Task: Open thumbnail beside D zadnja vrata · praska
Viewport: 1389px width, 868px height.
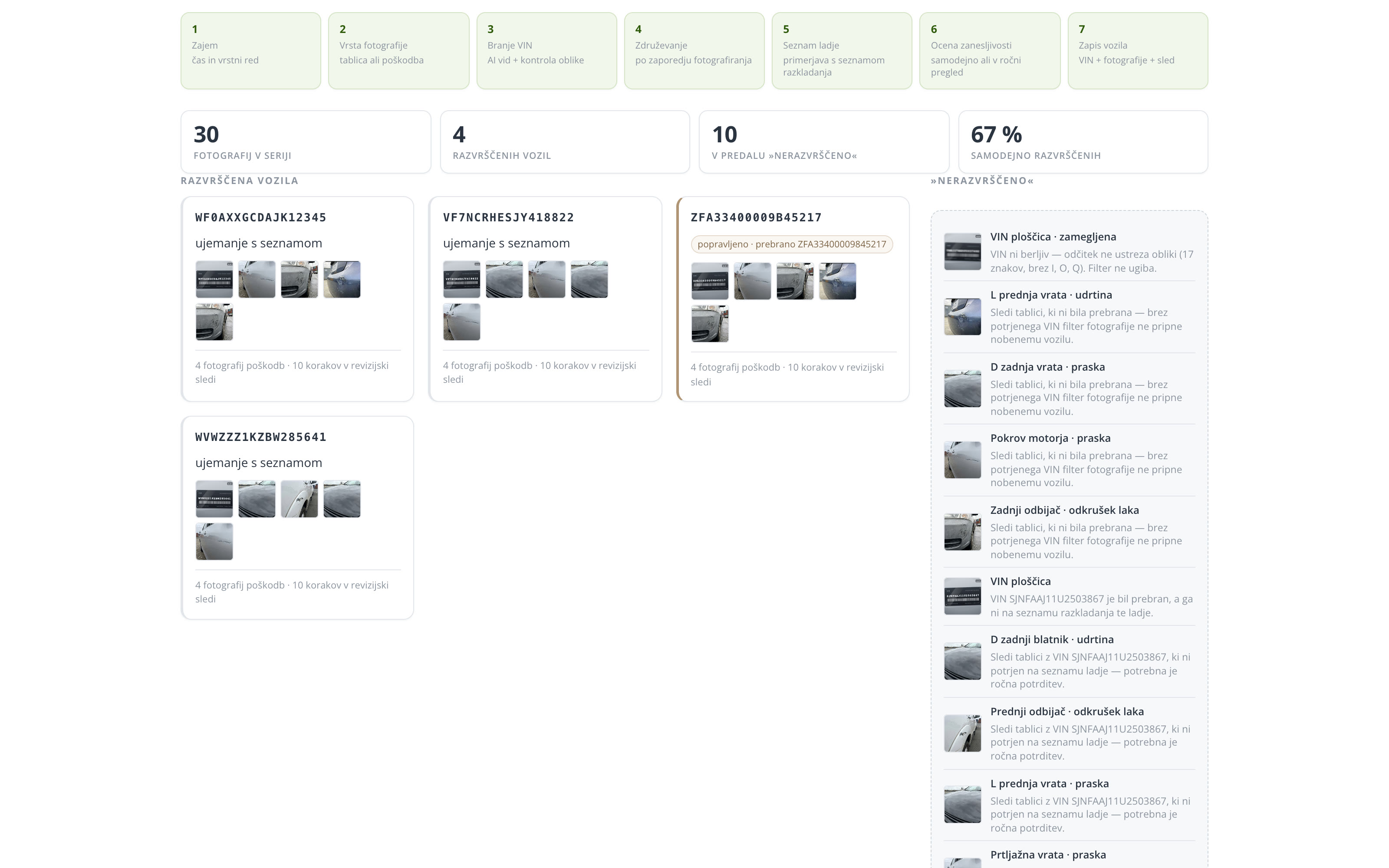Action: 963,389
